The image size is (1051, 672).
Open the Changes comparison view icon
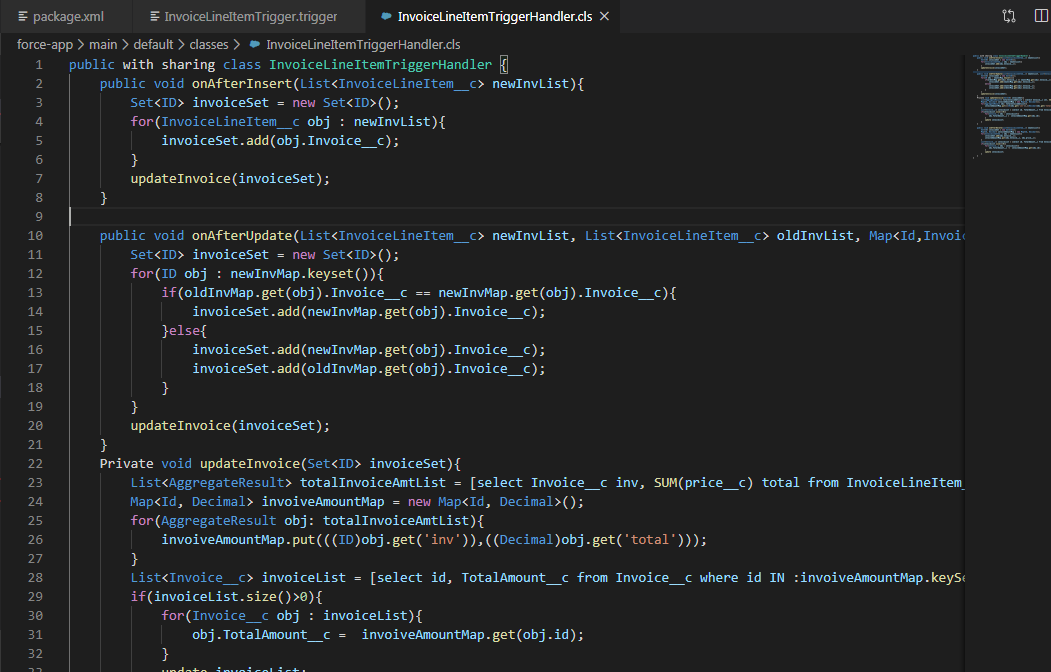point(1008,16)
